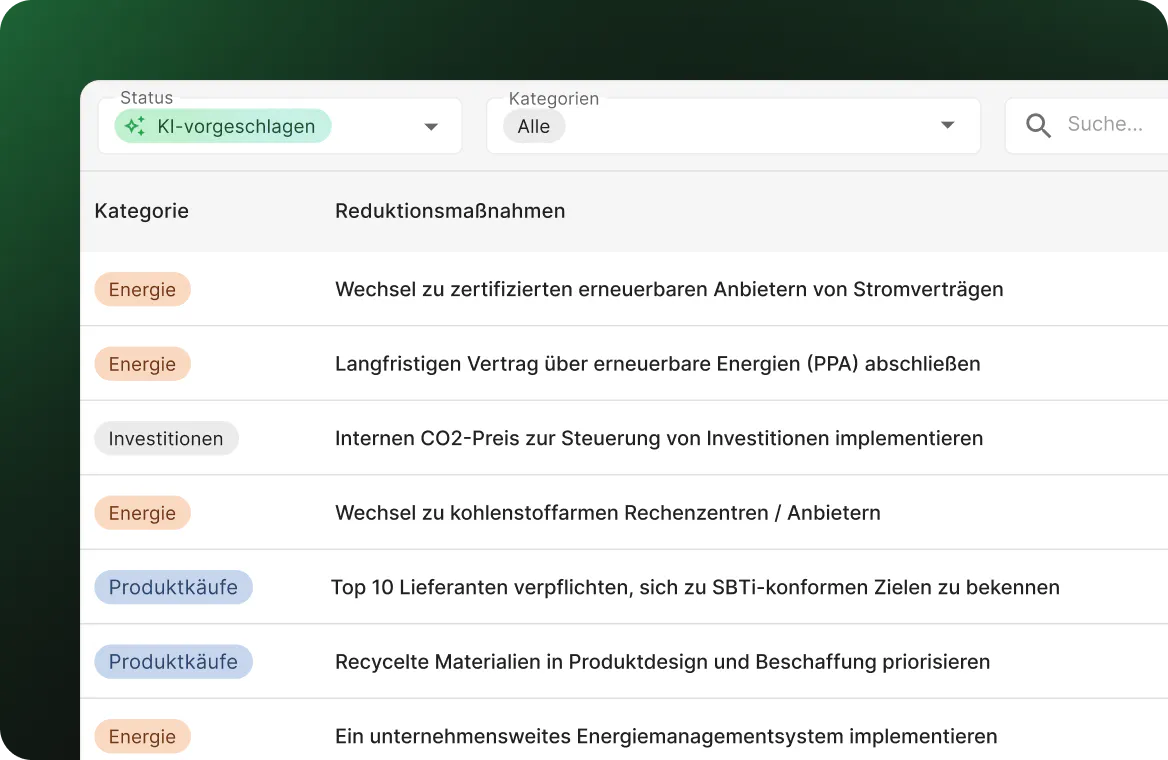Click the Energie badge on the Energiemanagementsystem row
This screenshot has width=1168, height=760.
142,736
